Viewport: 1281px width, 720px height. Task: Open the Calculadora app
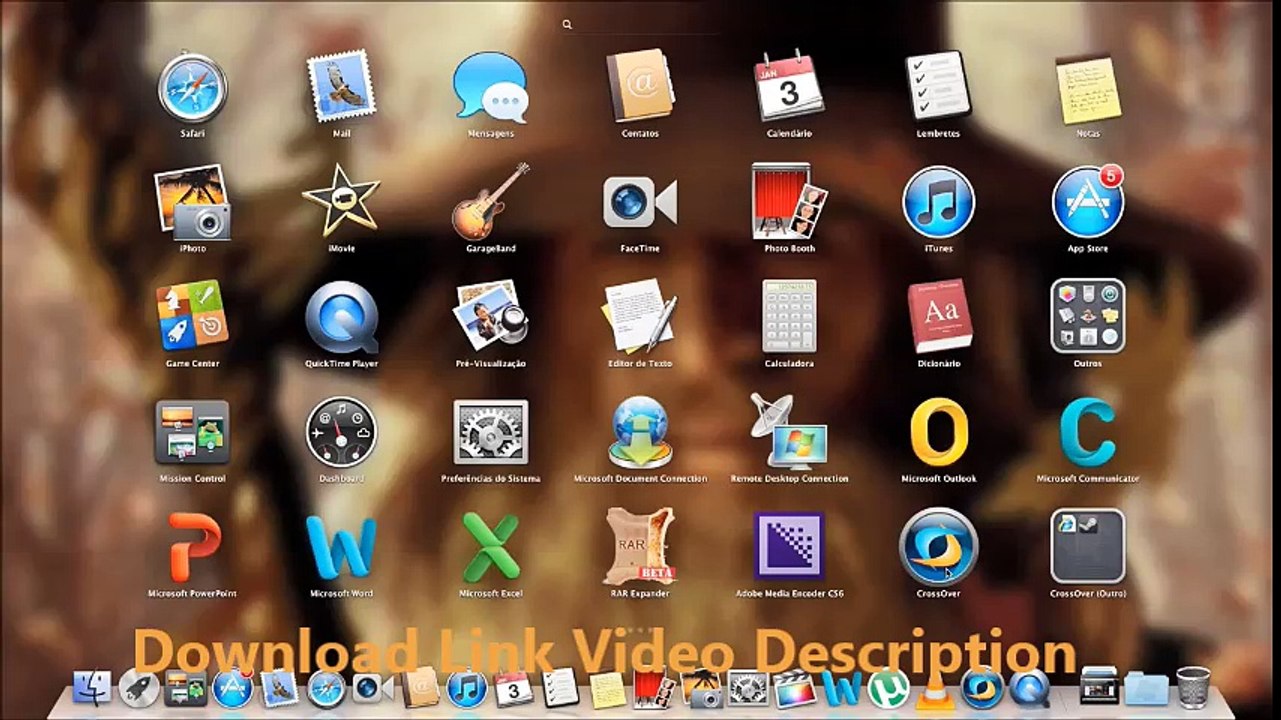pyautogui.click(x=789, y=317)
